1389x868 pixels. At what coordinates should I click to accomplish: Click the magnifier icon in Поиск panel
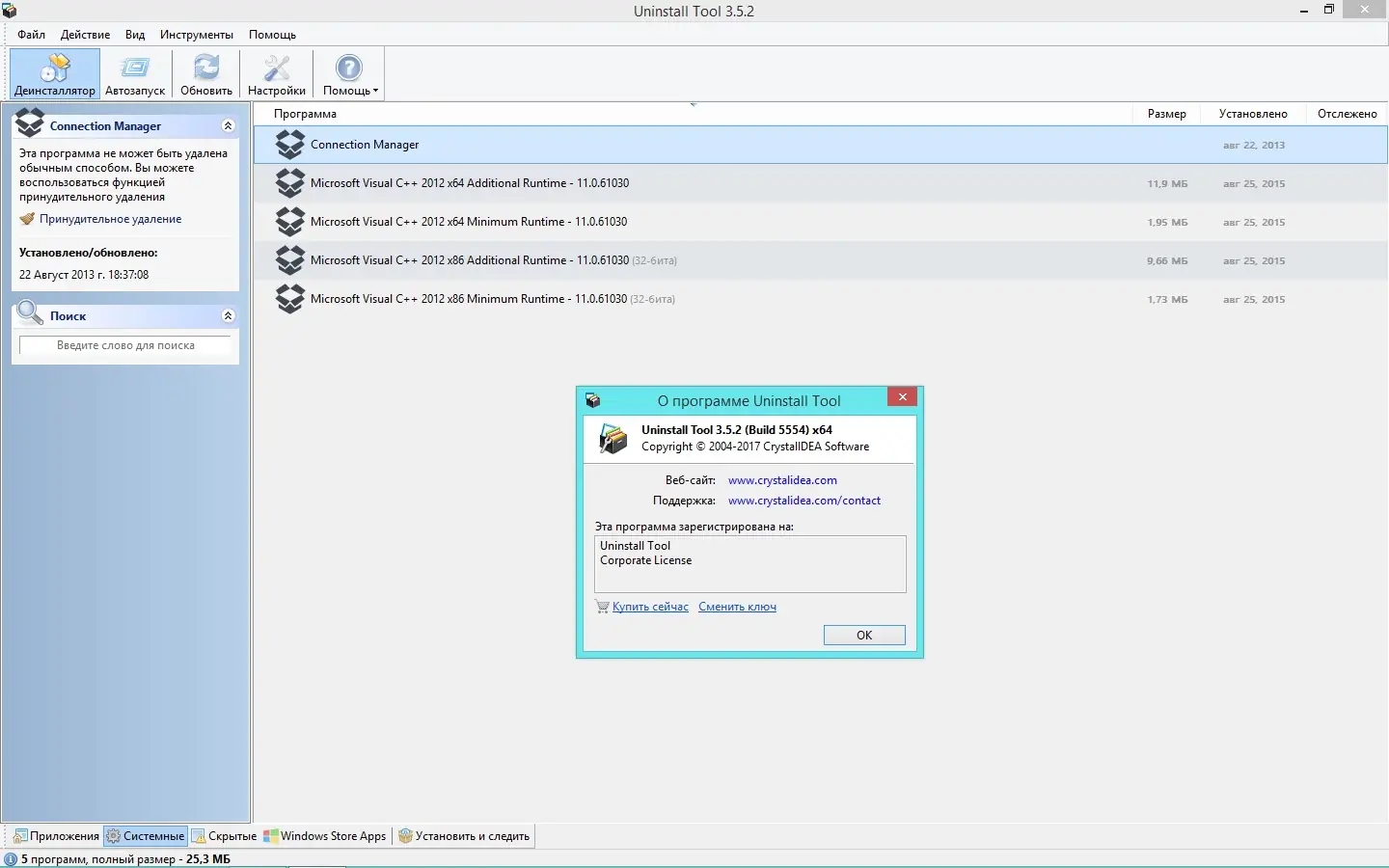tap(30, 312)
